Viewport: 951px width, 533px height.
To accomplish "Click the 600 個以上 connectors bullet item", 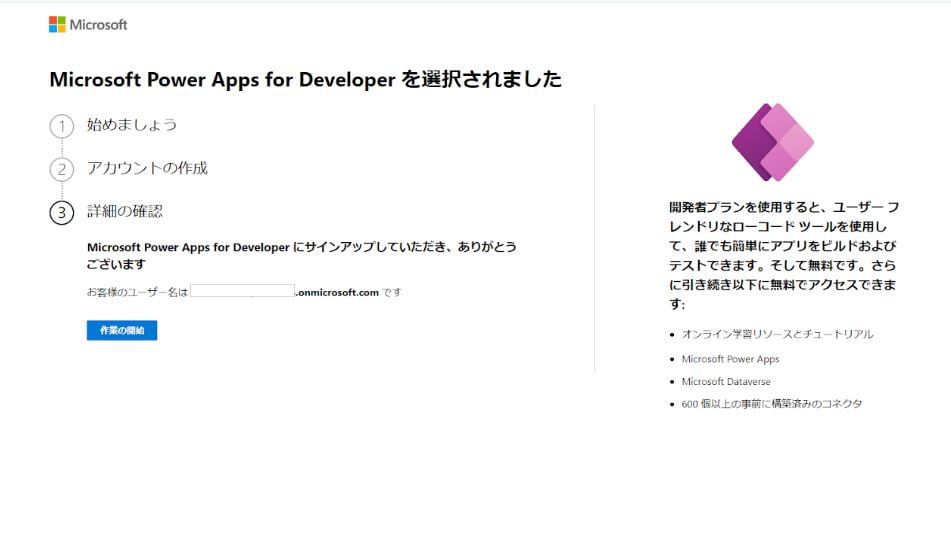I will point(771,404).
